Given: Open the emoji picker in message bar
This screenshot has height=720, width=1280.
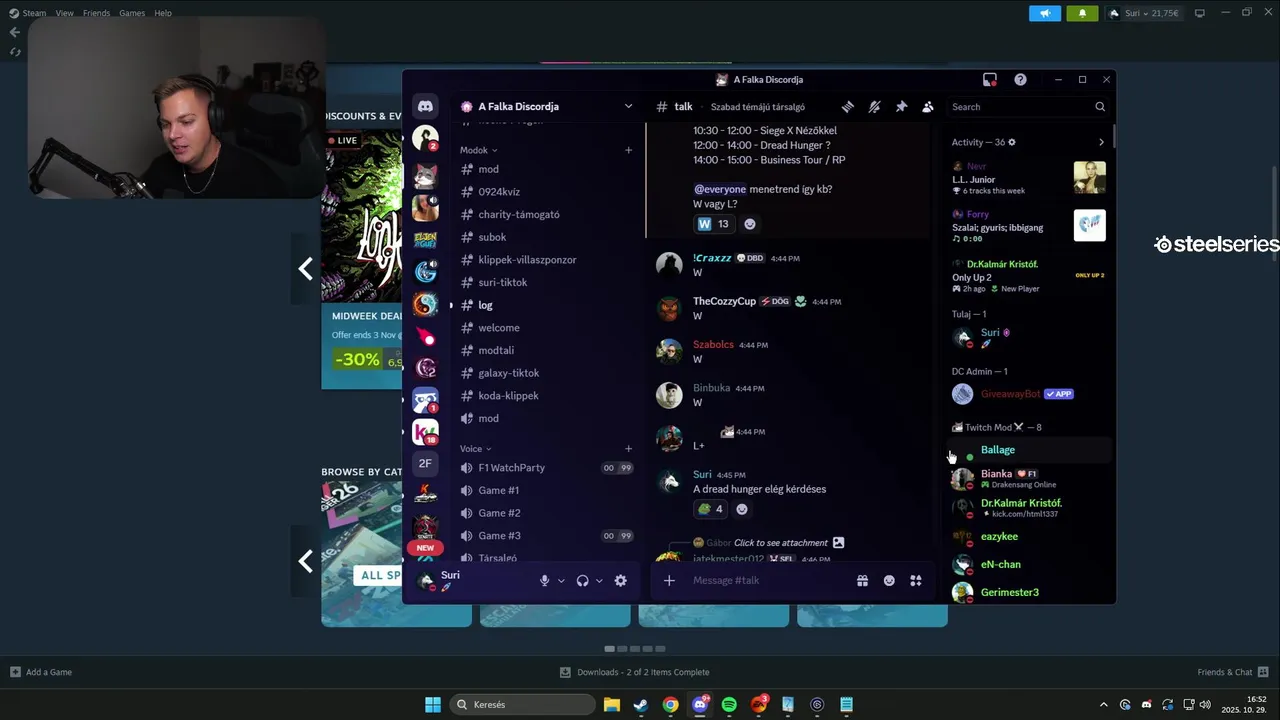Looking at the screenshot, I should click(x=889, y=581).
